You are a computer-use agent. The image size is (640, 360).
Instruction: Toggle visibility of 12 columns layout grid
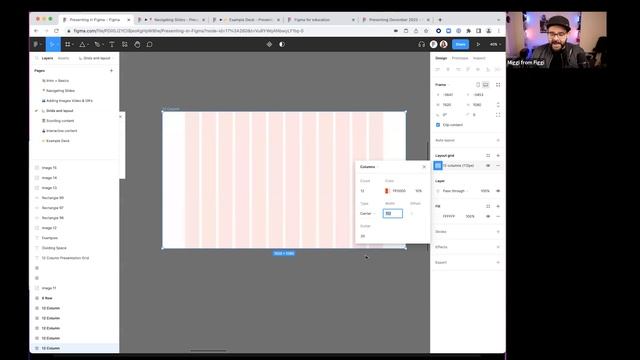click(488, 165)
